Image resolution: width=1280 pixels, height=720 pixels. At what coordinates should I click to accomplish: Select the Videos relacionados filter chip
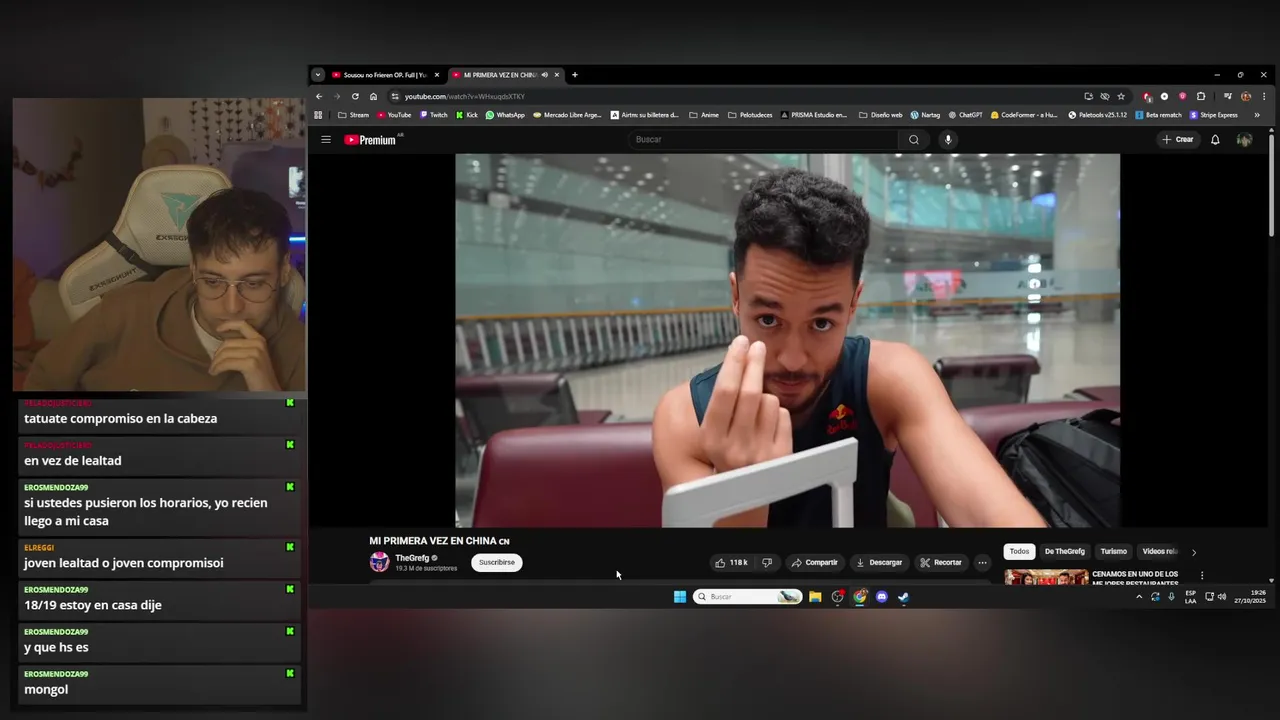1160,552
